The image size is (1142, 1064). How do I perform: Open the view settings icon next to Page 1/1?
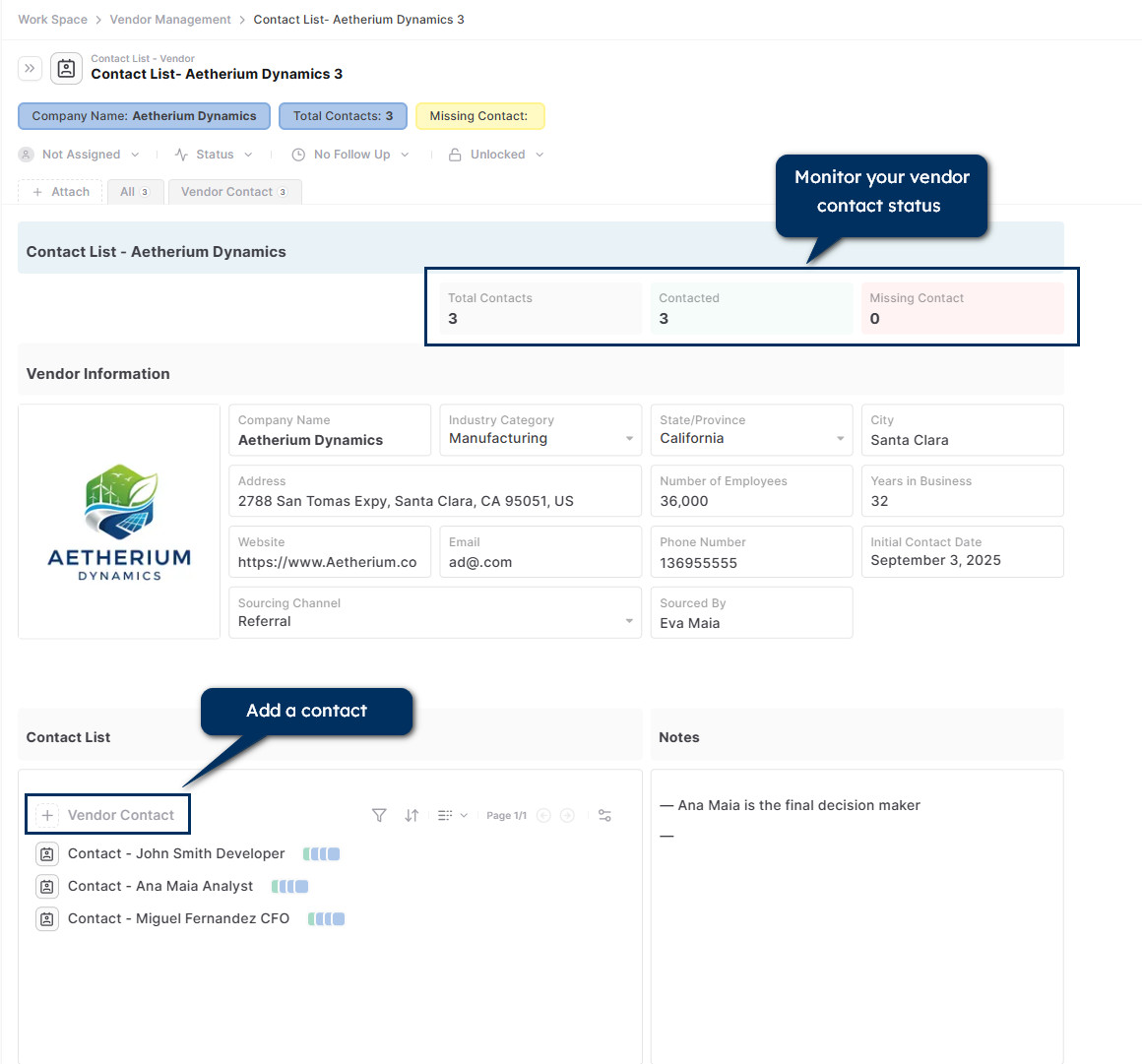tap(604, 815)
